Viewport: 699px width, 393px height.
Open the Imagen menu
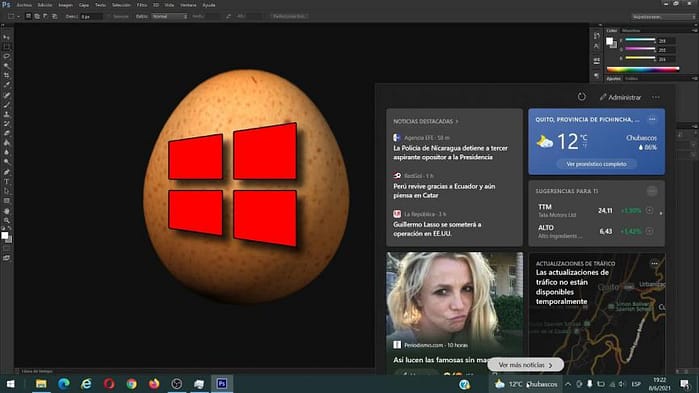(65, 5)
